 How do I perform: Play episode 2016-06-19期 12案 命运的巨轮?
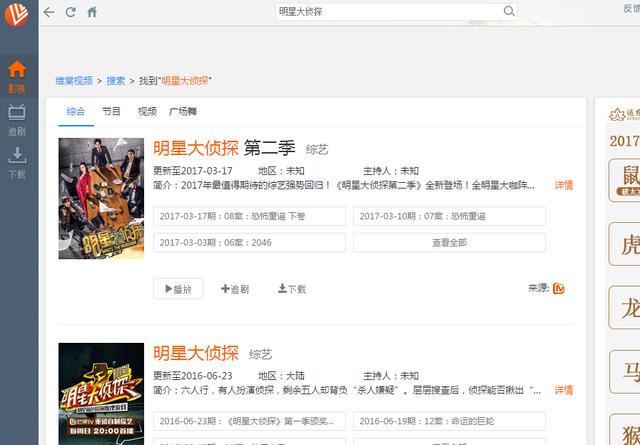coord(449,421)
